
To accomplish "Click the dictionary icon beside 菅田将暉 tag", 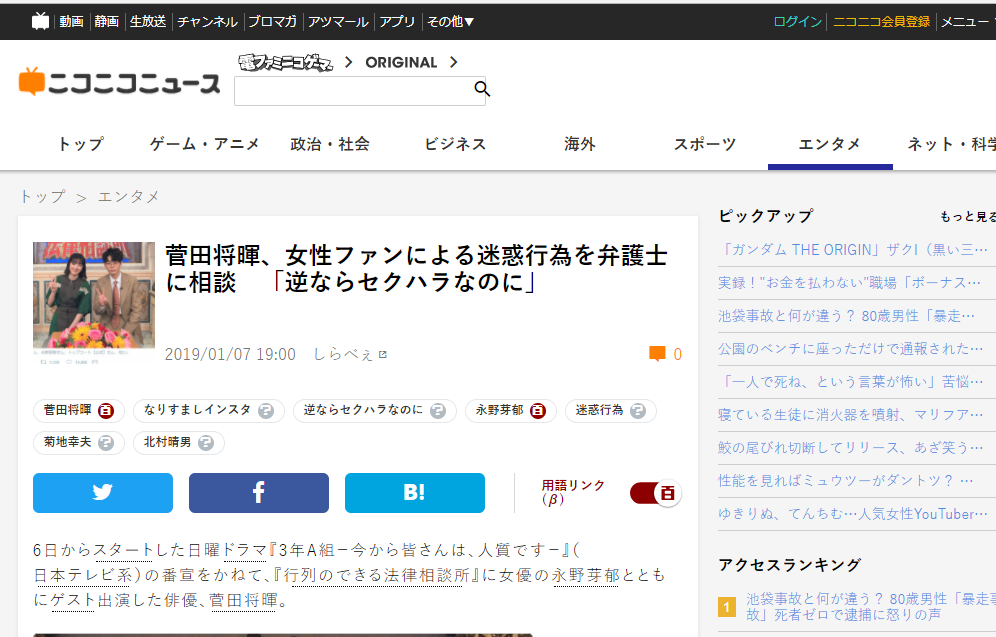I will coord(106,411).
